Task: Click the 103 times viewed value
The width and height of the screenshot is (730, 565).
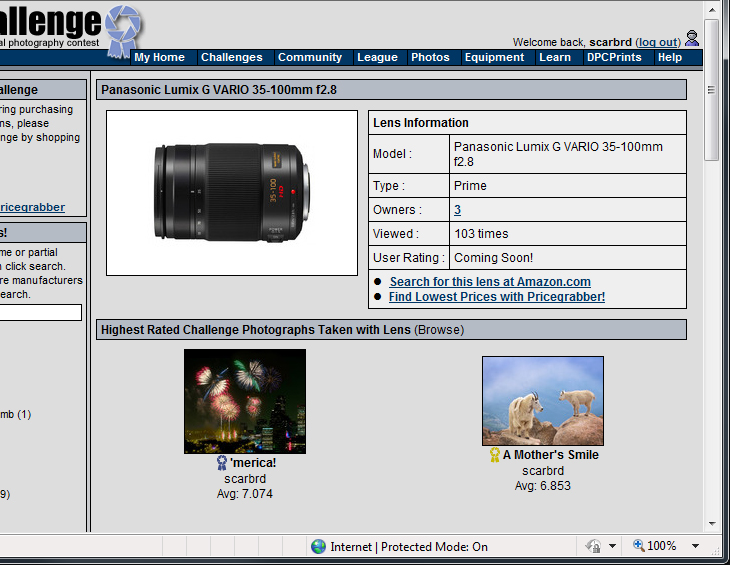Action: (x=481, y=234)
